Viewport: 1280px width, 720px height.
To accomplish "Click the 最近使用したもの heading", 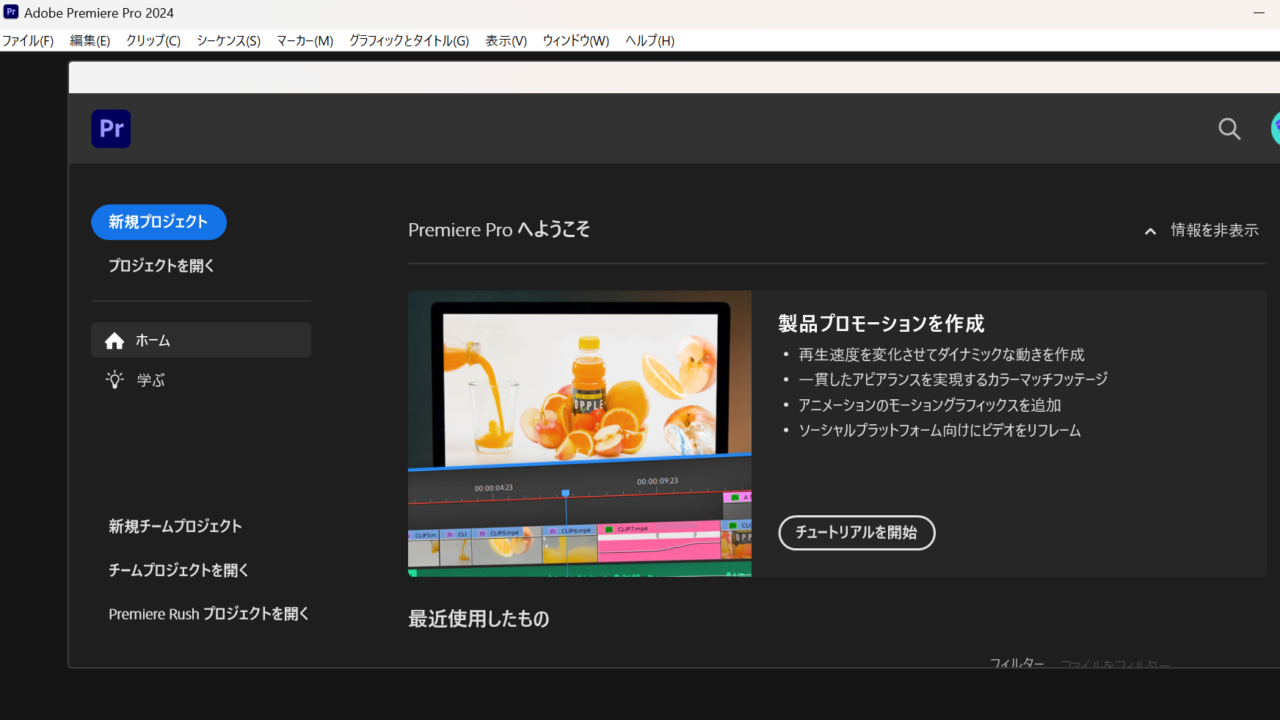I will 479,619.
